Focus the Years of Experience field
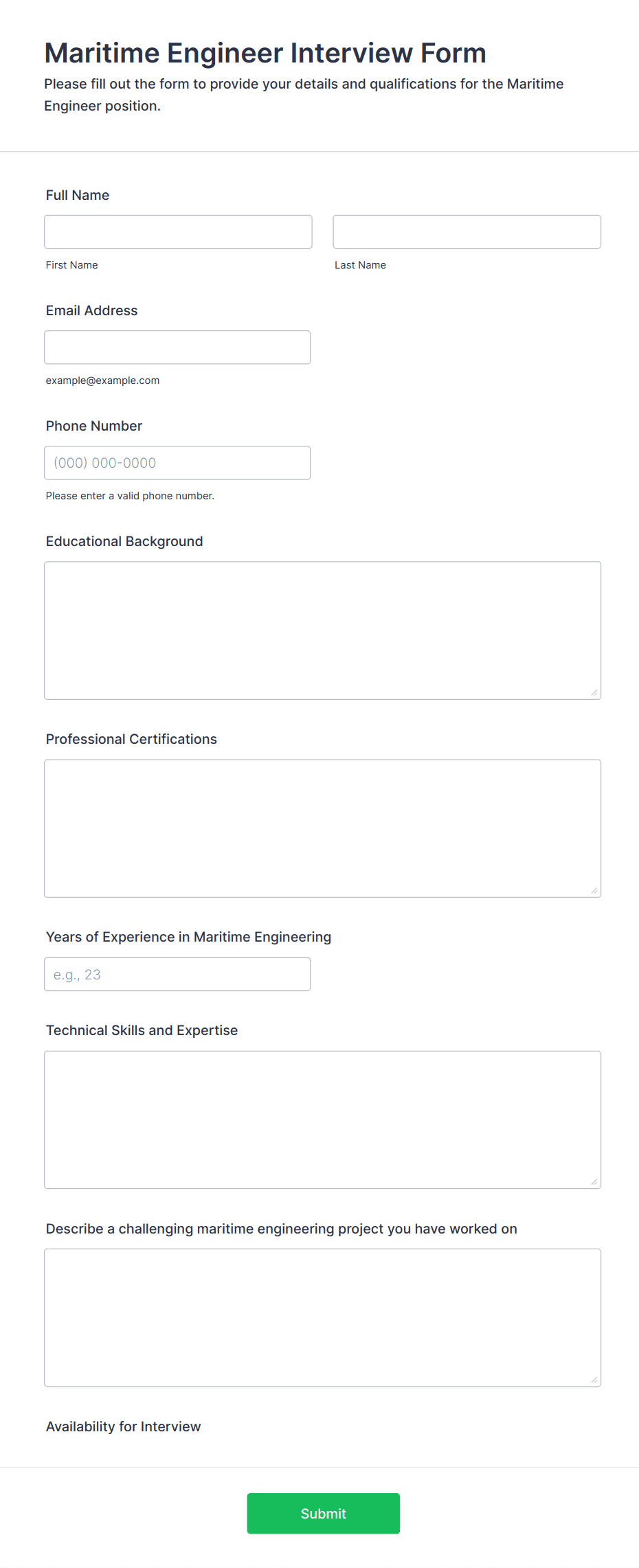This screenshot has width=639, height=1568. pos(177,974)
